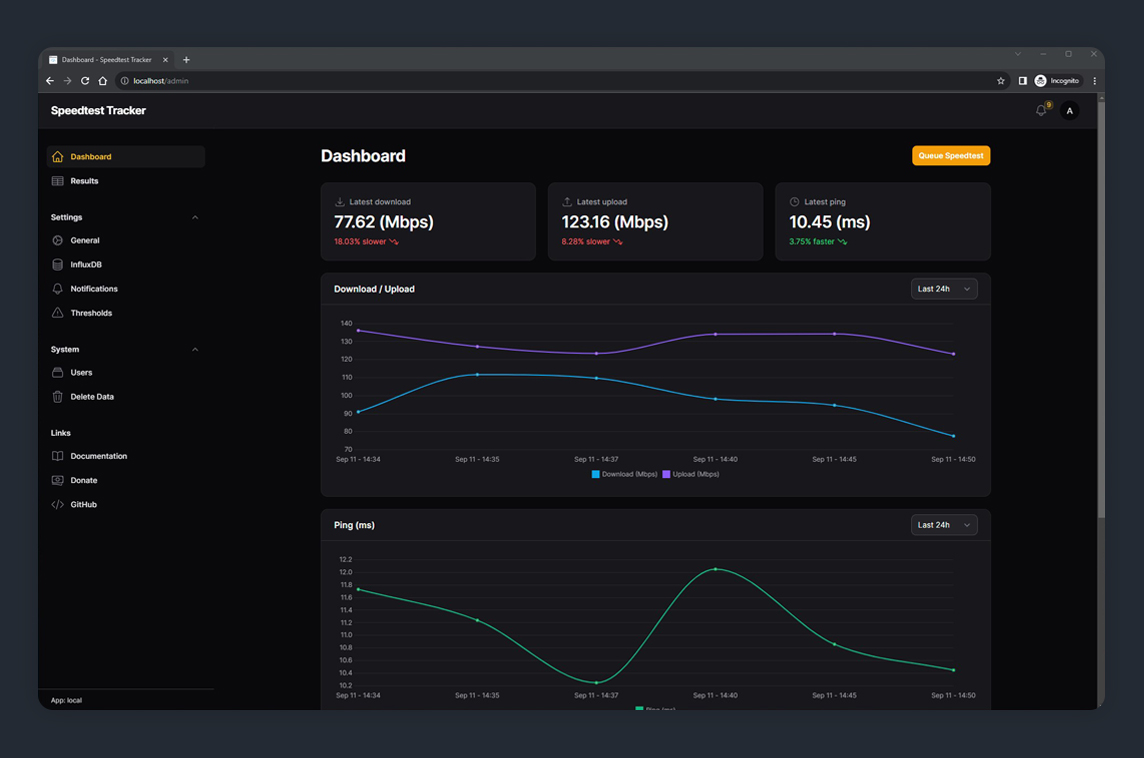Click the Documentation book icon
The height and width of the screenshot is (758, 1144).
58,456
